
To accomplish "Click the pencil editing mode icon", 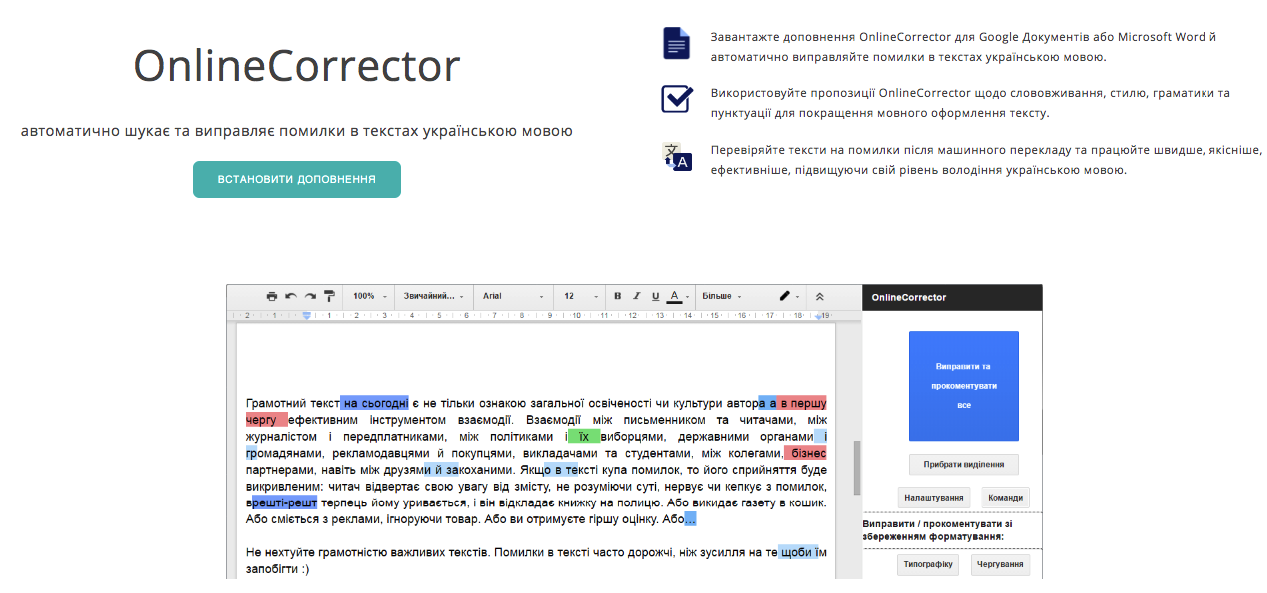I will (x=786, y=296).
